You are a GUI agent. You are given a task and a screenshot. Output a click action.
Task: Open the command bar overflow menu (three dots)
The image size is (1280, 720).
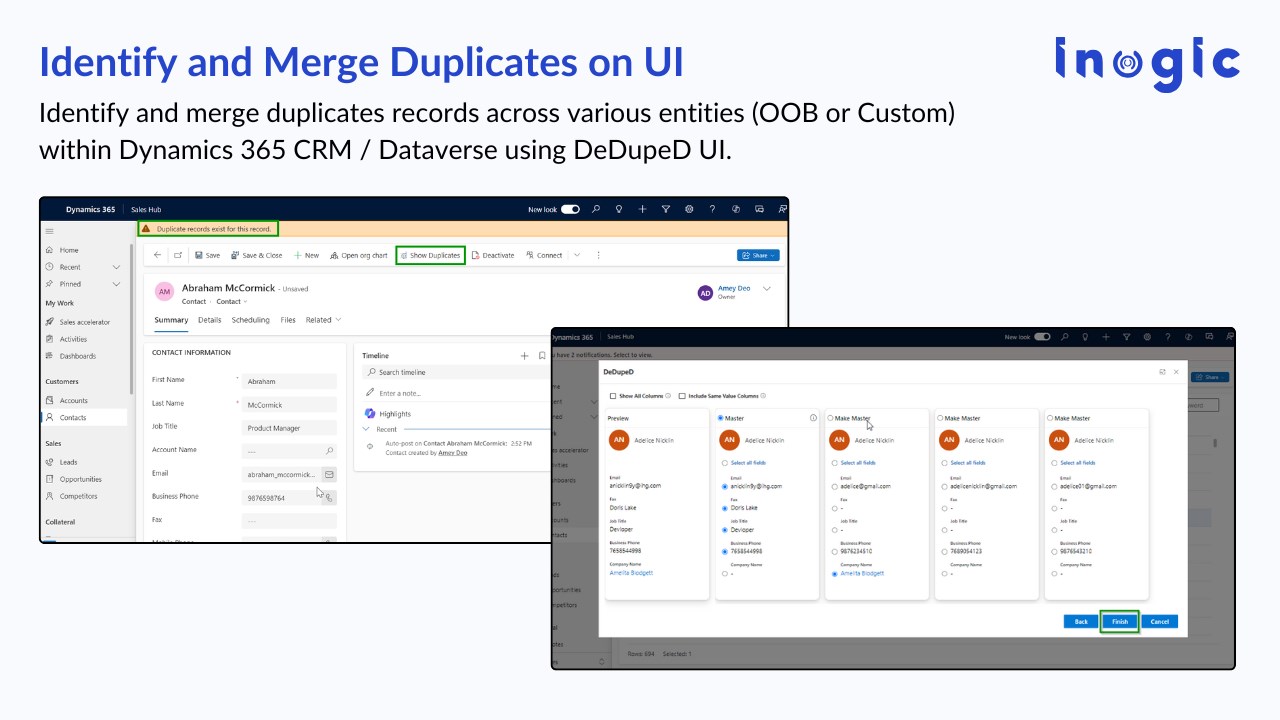[598, 255]
